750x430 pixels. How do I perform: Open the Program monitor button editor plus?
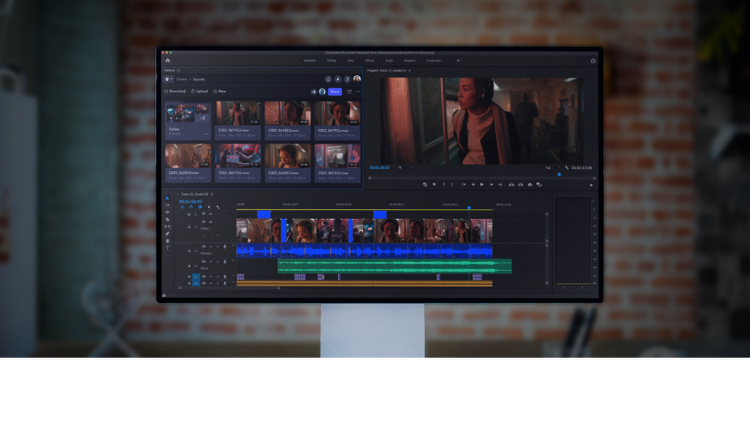click(x=592, y=185)
